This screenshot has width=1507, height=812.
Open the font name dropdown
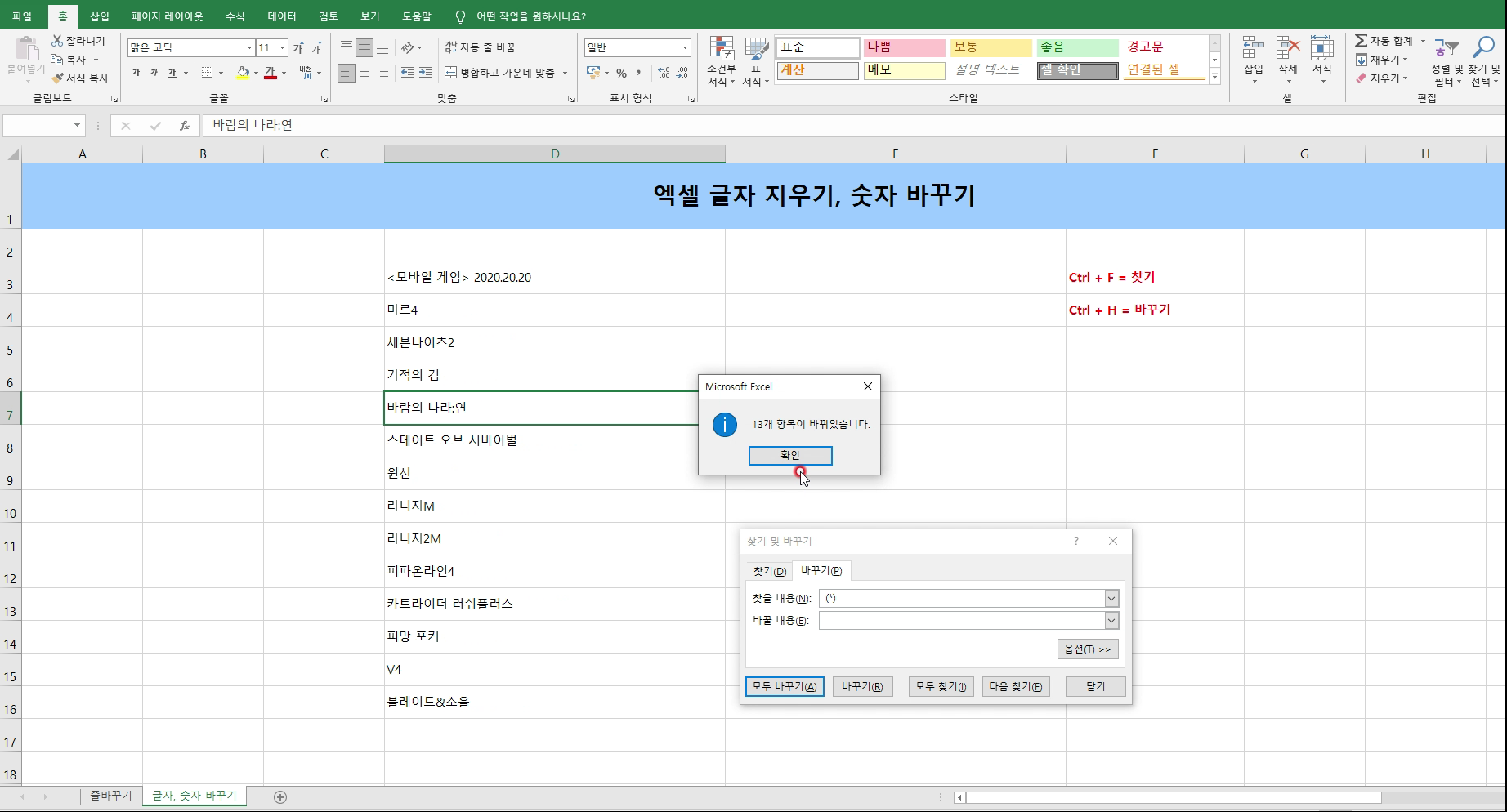pos(249,48)
